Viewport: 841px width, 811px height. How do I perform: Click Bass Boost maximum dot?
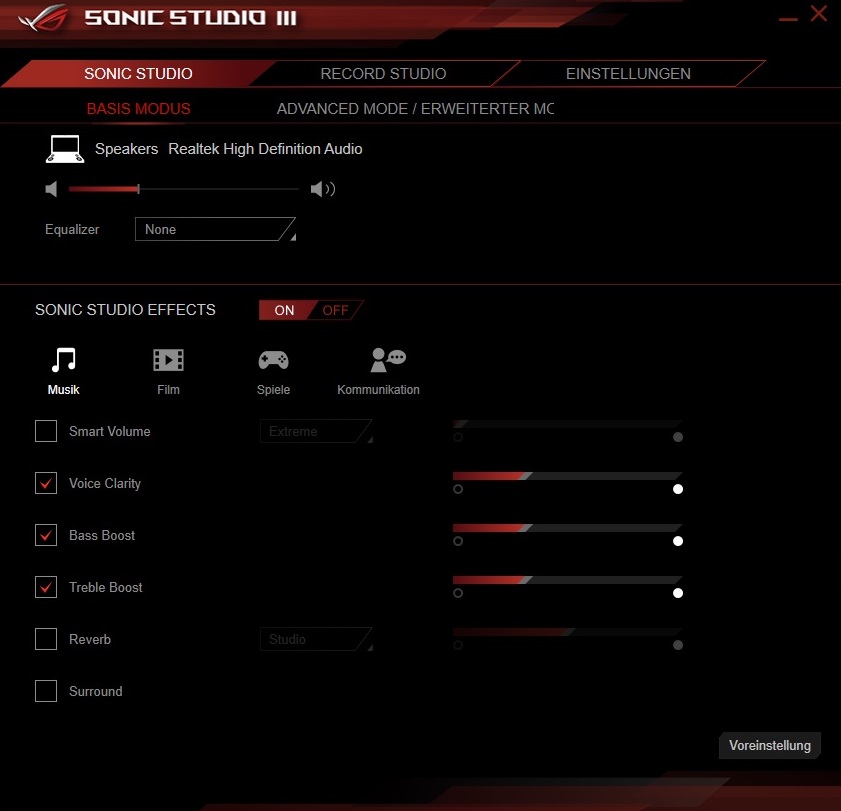tap(678, 541)
